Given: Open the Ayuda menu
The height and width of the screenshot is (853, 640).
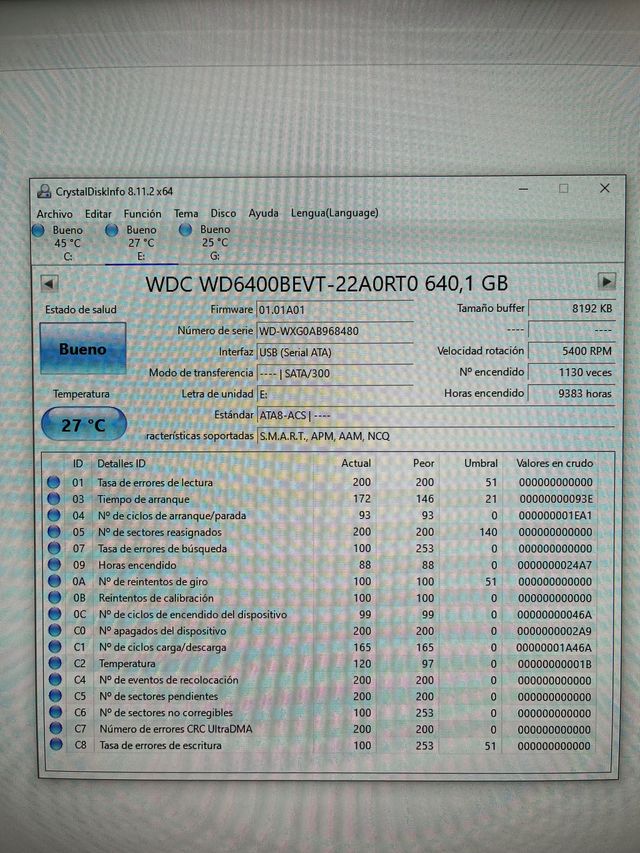Looking at the screenshot, I should click(x=263, y=213).
